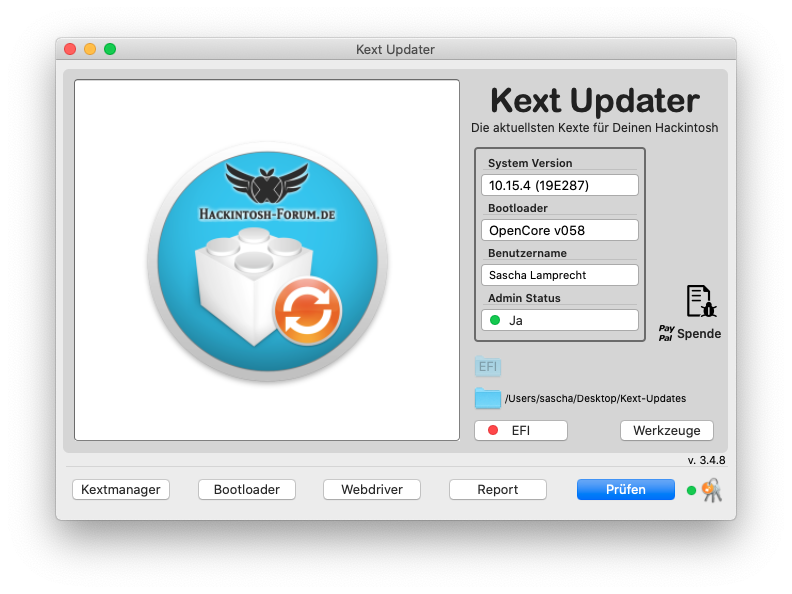Click the 'System Version' label

530,163
